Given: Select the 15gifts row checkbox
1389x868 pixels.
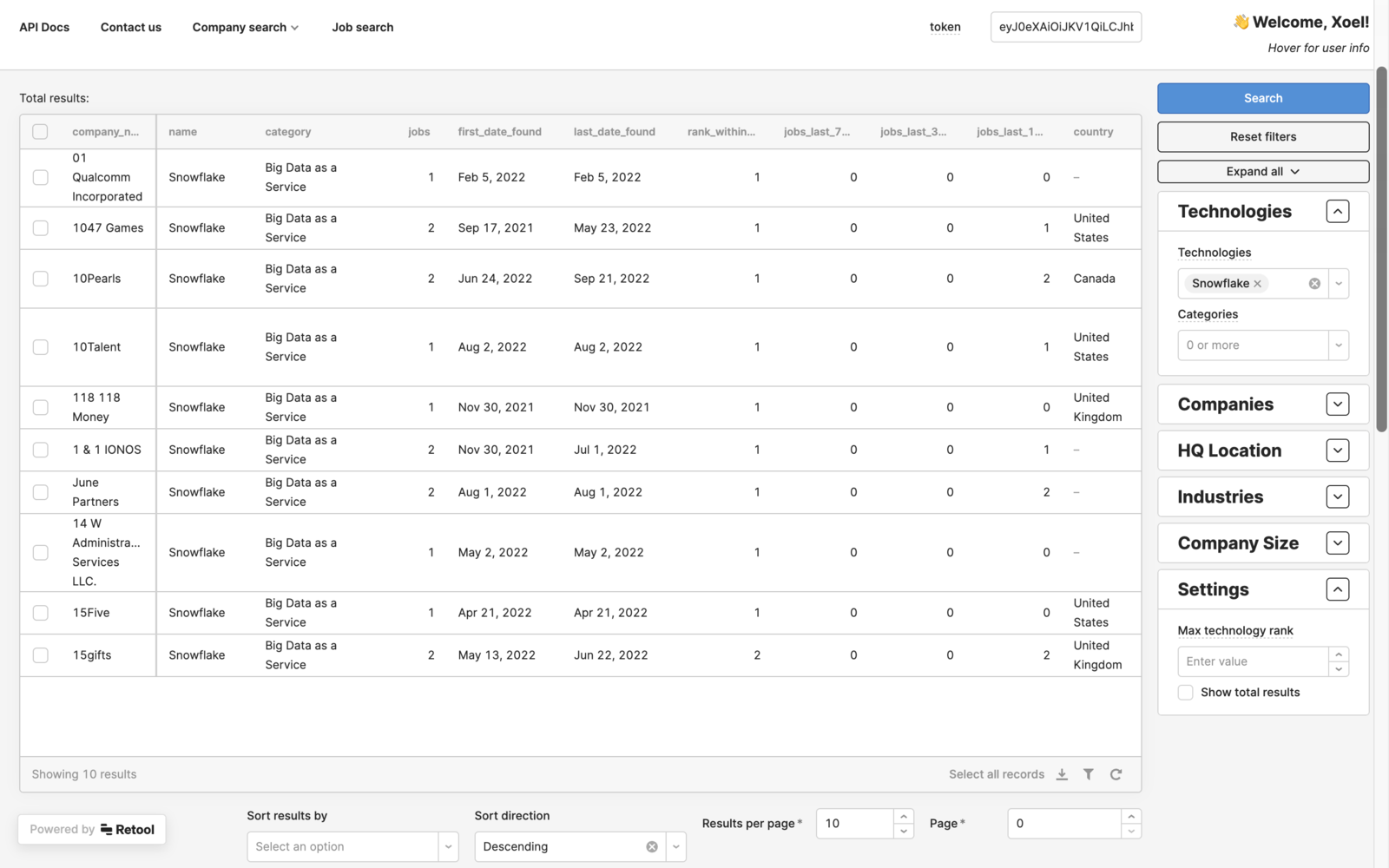Looking at the screenshot, I should 40,655.
